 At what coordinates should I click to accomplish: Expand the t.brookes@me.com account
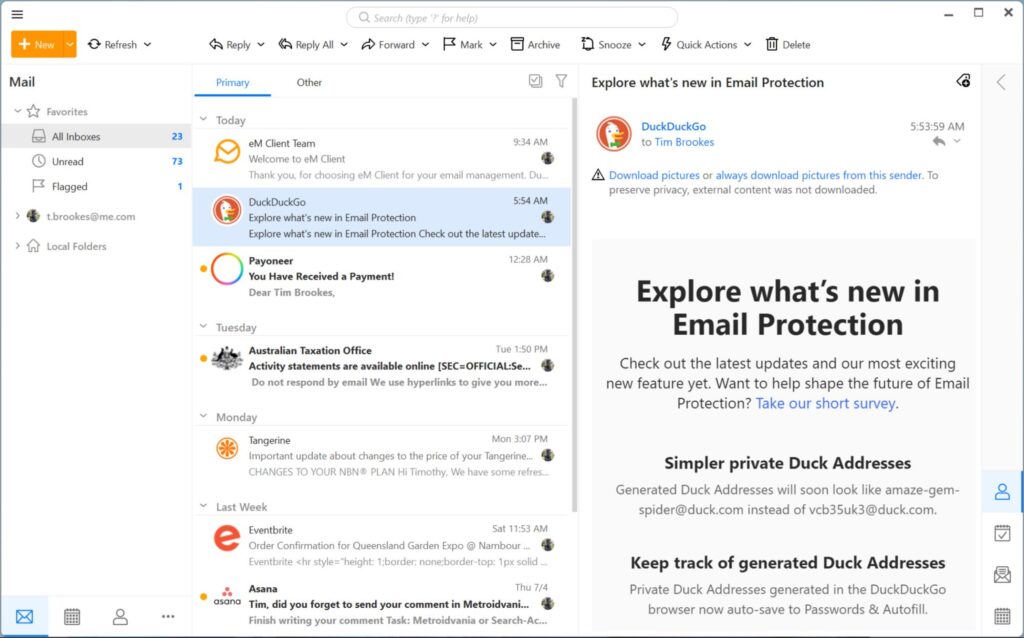pos(18,215)
